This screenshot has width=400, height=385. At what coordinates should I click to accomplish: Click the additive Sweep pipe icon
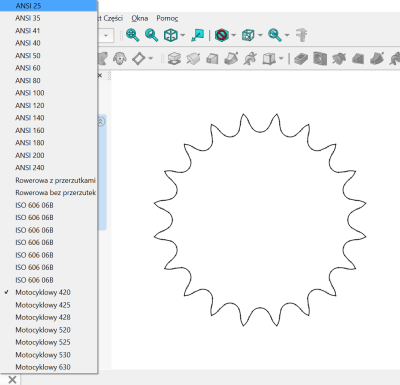tap(231, 59)
